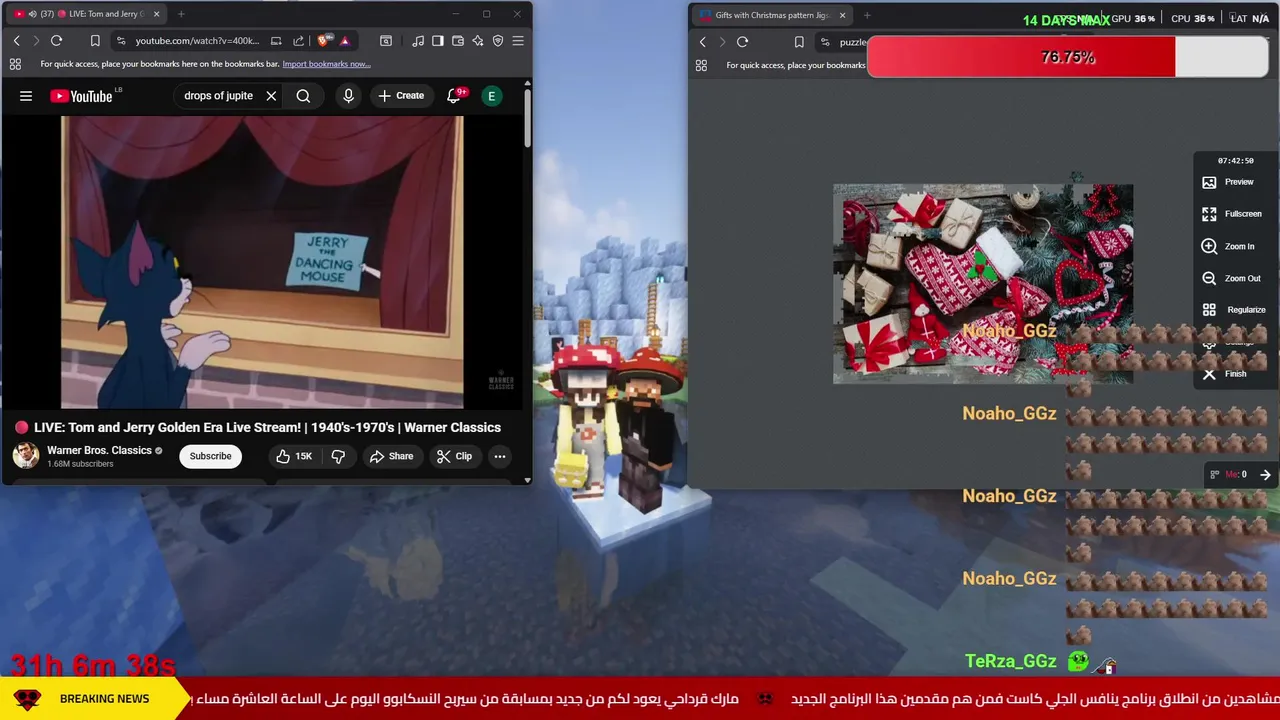Share the YouTube page from address bar
Image resolution: width=1280 pixels, height=720 pixels.
298,41
